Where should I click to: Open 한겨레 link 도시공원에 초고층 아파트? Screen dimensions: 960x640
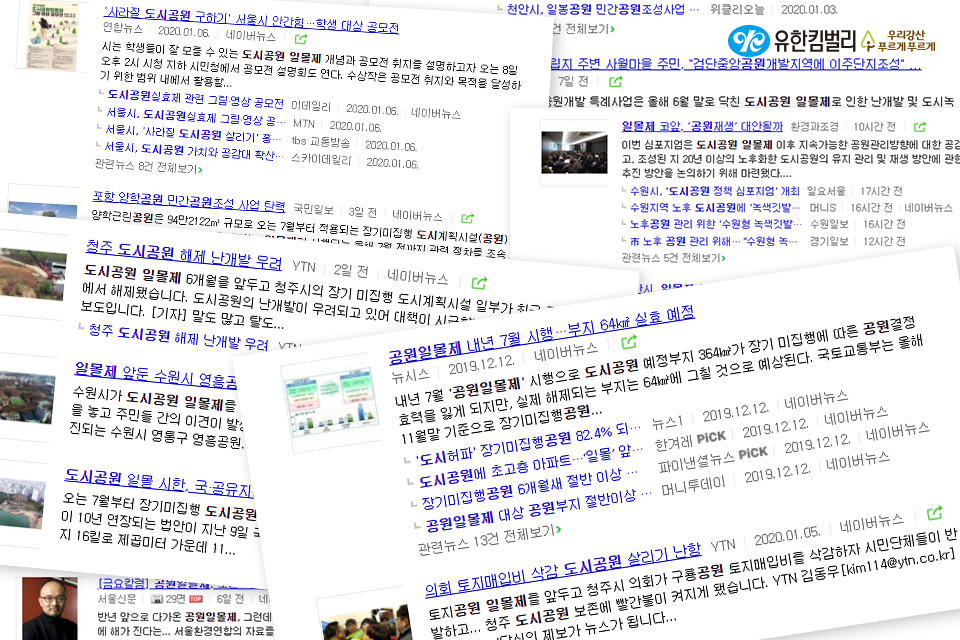click(531, 465)
